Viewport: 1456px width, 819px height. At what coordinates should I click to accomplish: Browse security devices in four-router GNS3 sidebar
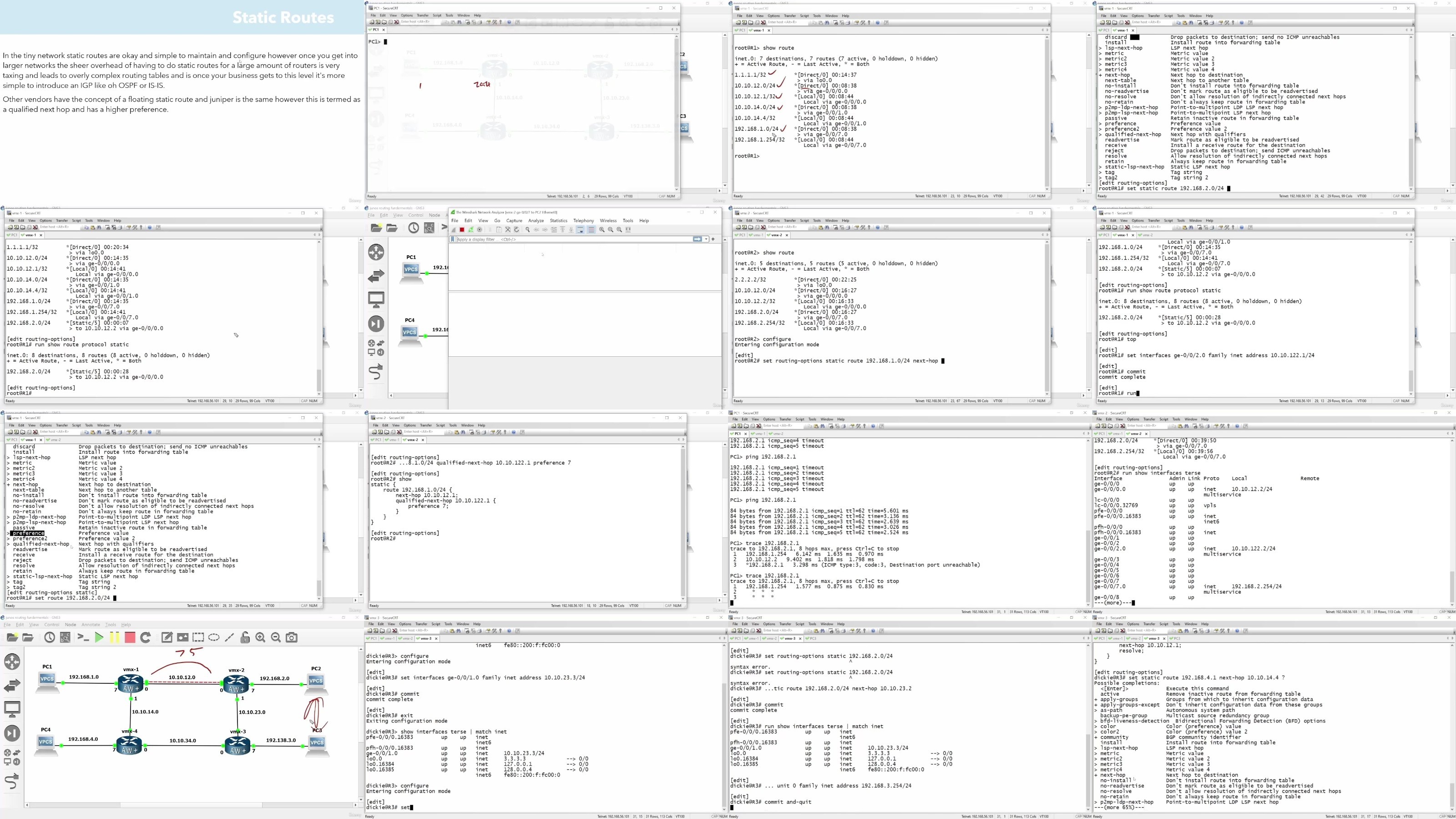(12, 733)
